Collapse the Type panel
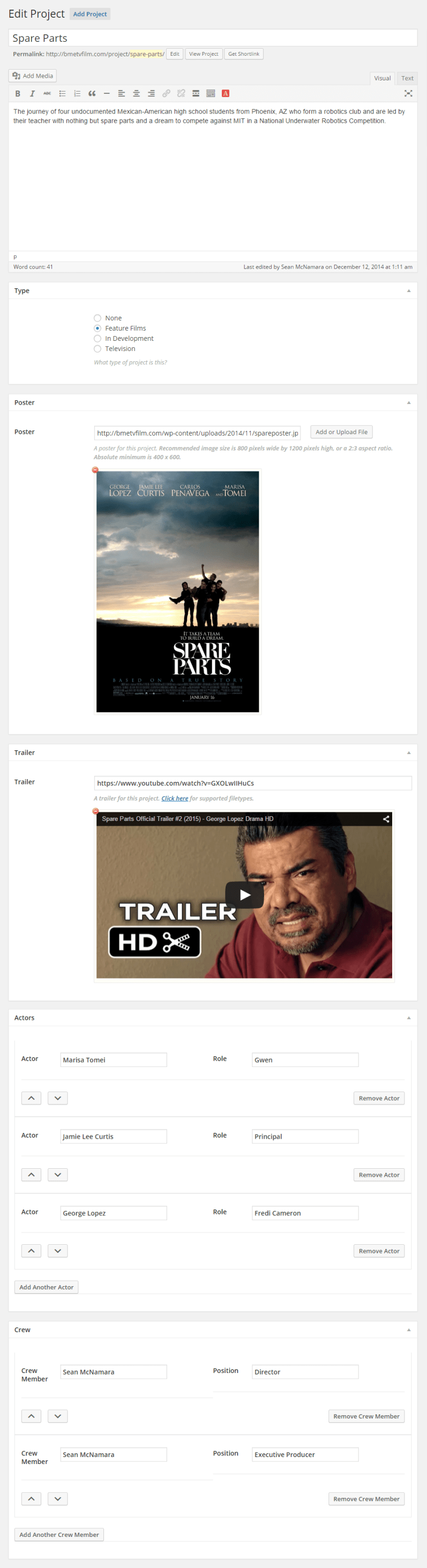This screenshot has width=427, height=1568. point(409,290)
